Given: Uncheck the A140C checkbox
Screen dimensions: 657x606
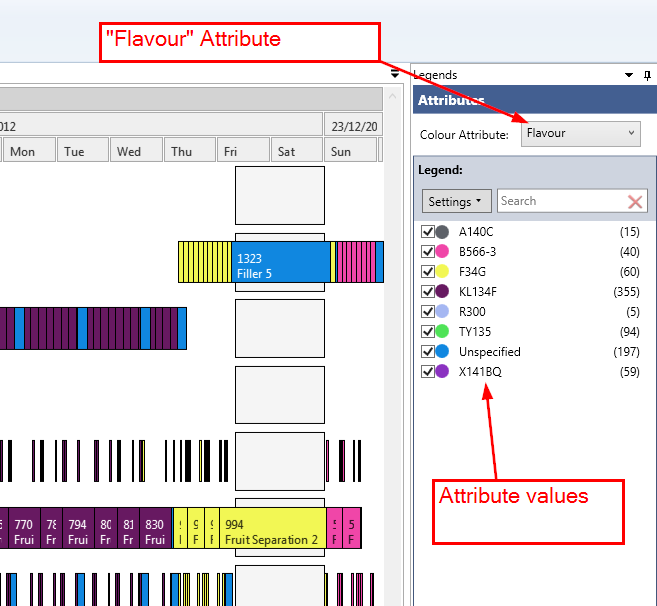Looking at the screenshot, I should click(x=428, y=231).
